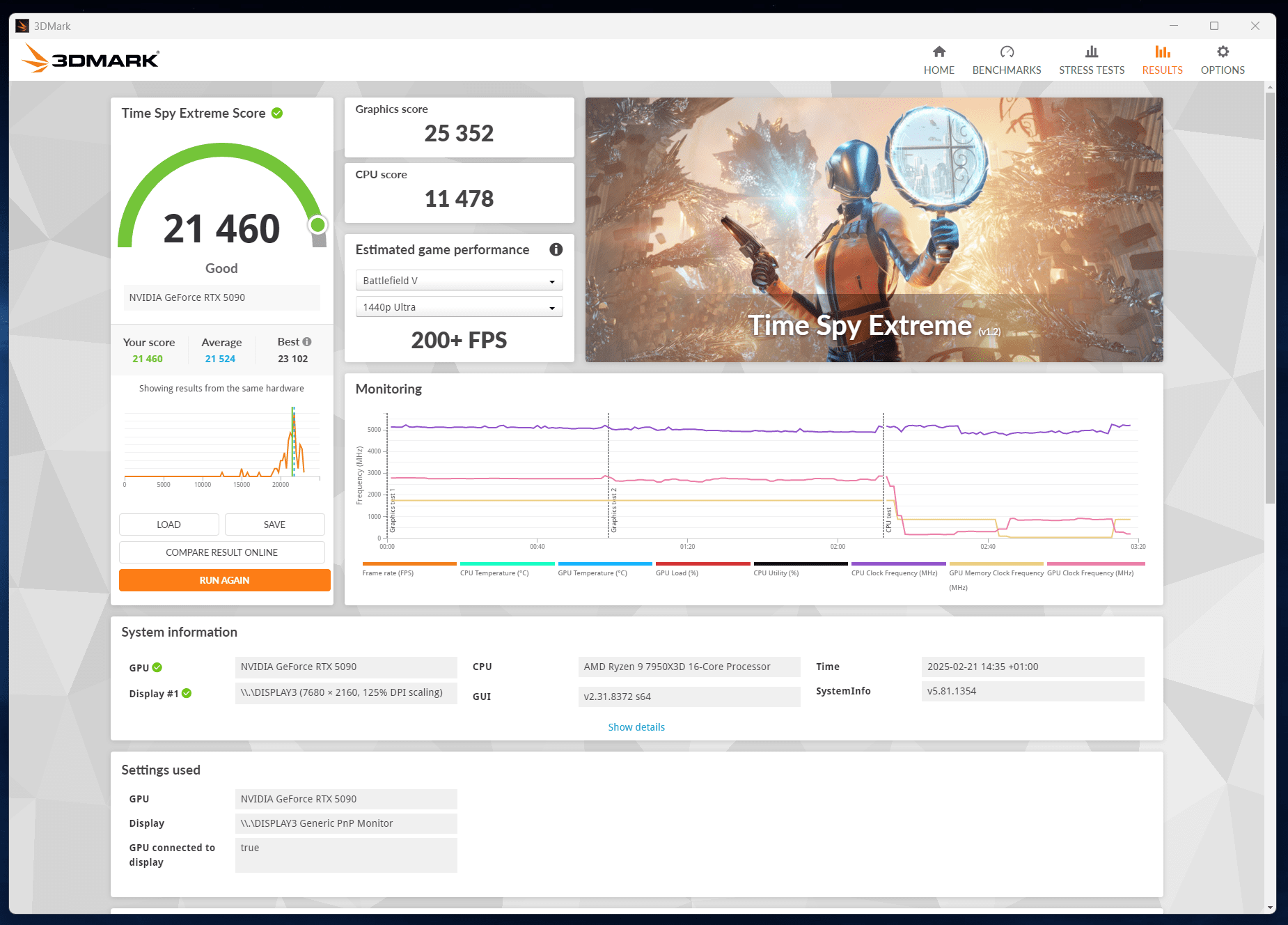Click the Average score 21 524
The height and width of the screenshot is (925, 1288).
pos(220,359)
